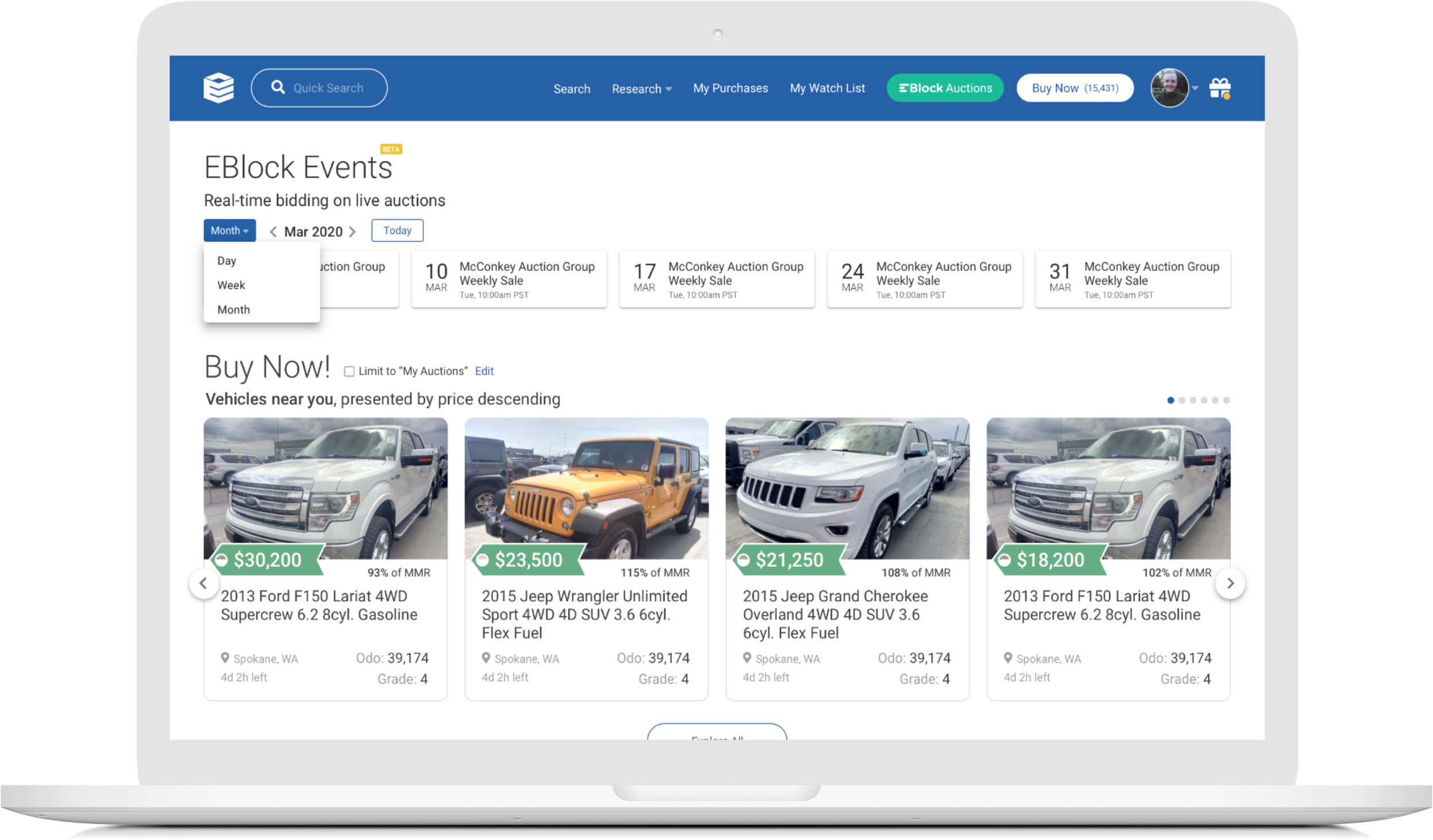Open the white Jeep Grand Cherokee photo
Viewport: 1433px width, 840px height.
[847, 488]
